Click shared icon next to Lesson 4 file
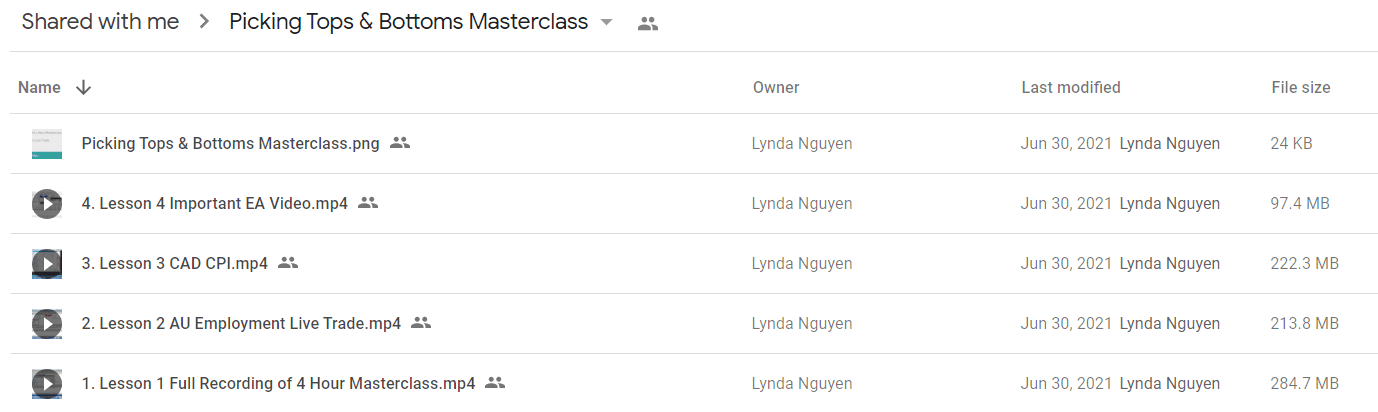Screen dimensions: 1378x412 pyautogui.click(x=368, y=203)
